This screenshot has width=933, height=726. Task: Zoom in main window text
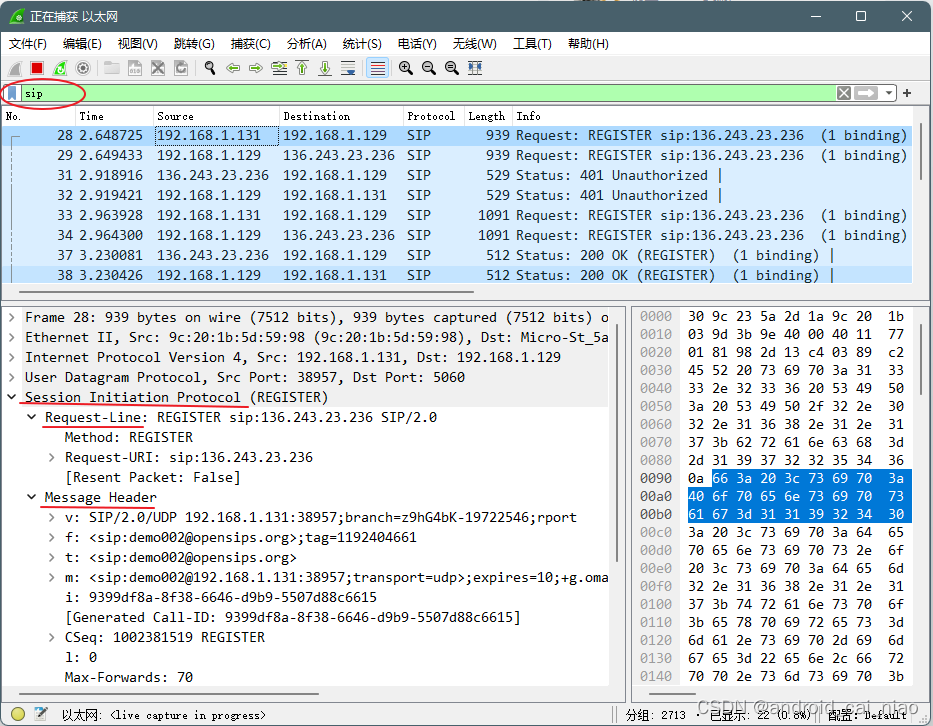[406, 68]
